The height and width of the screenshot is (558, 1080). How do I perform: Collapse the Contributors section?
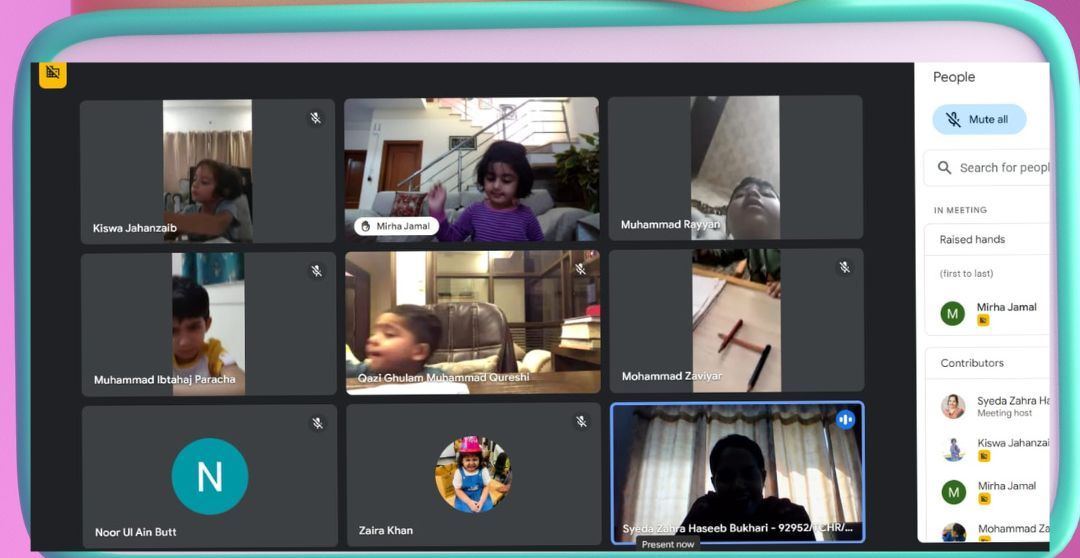tap(990, 363)
